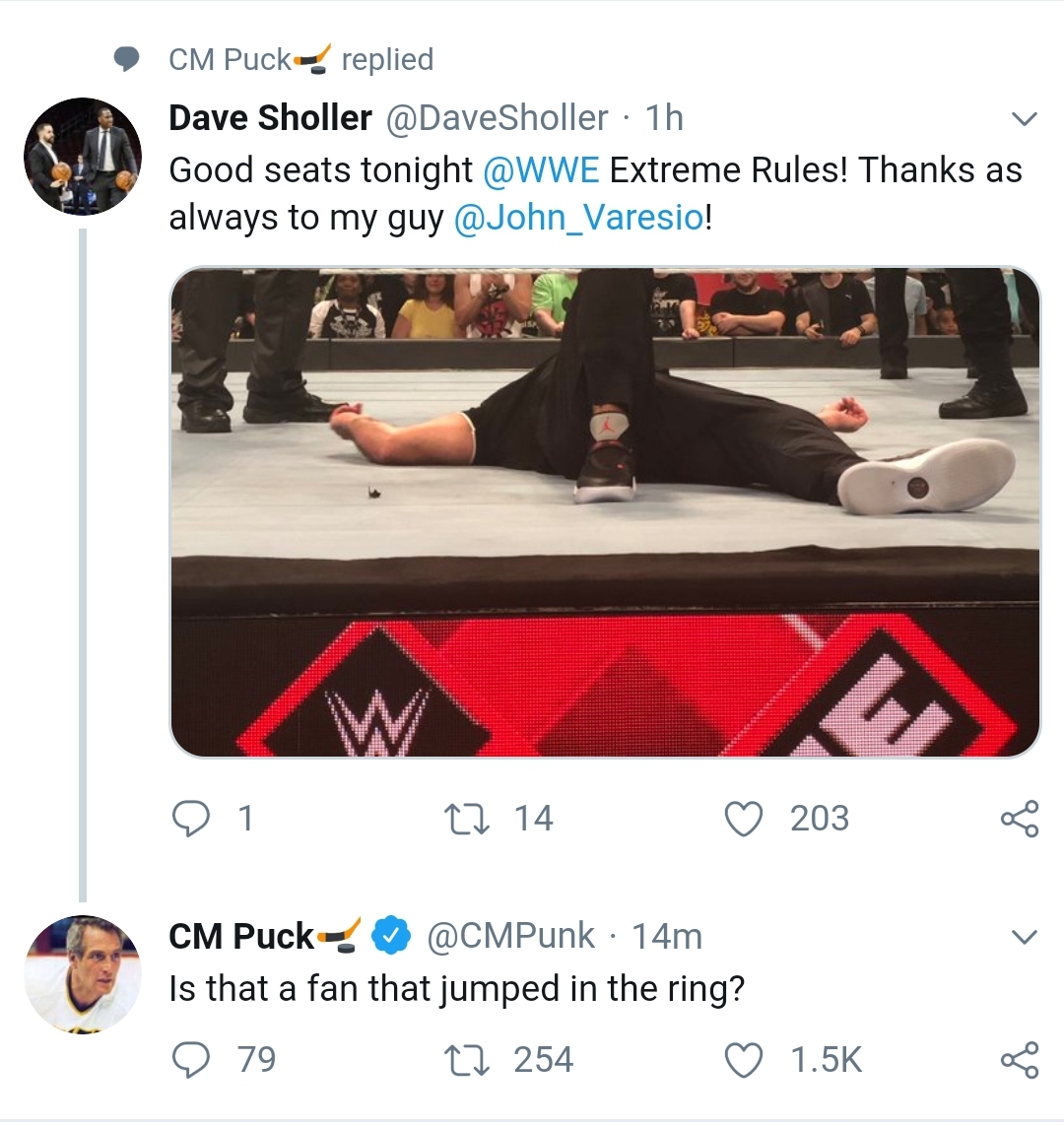Image resolution: width=1064 pixels, height=1126 pixels.
Task: Expand options chevron on Dave Sholler's tweet
Action: [1024, 118]
